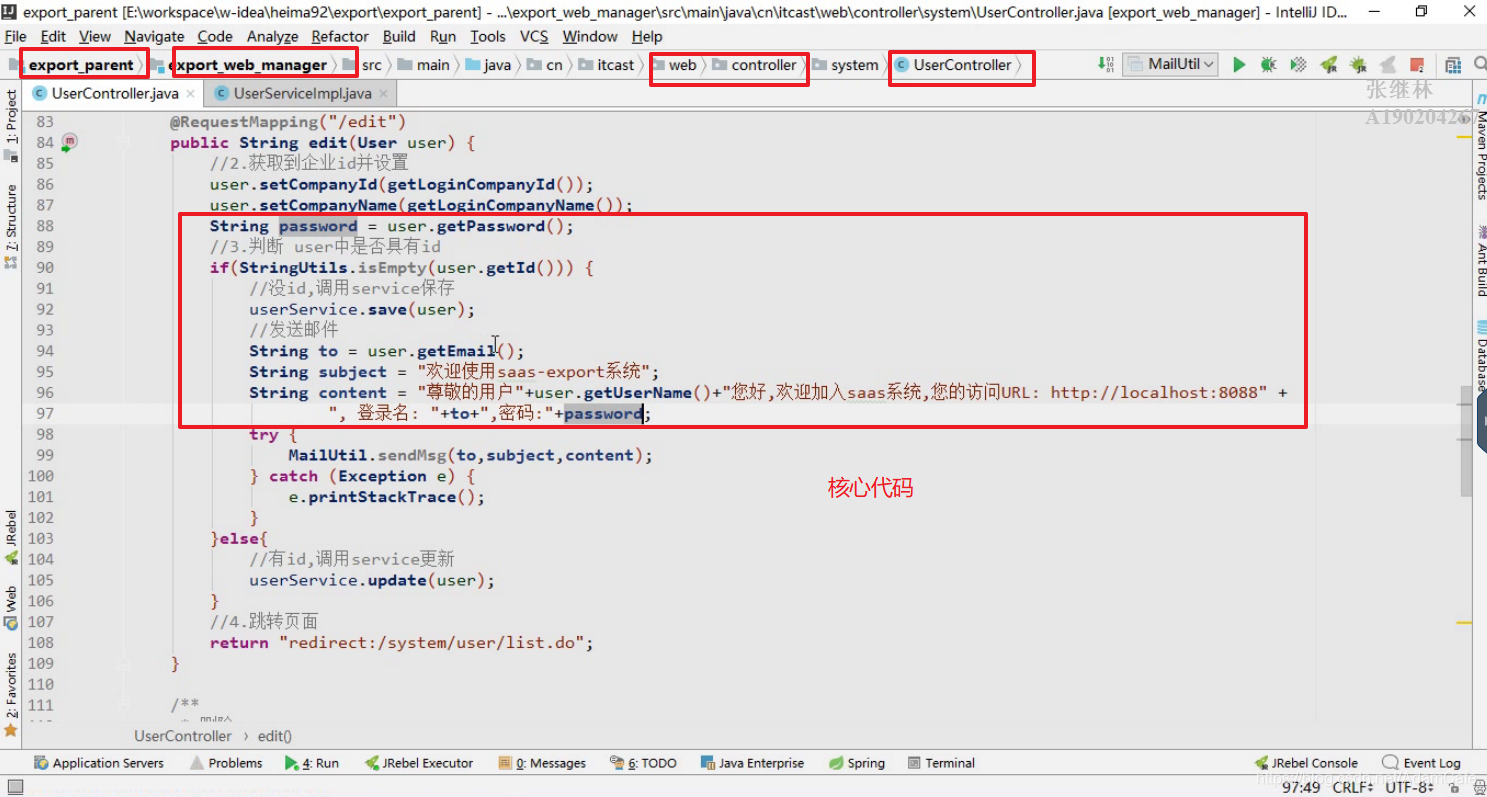This screenshot has height=797, width=1487.
Task: Open the VCS menu
Action: [534, 36]
